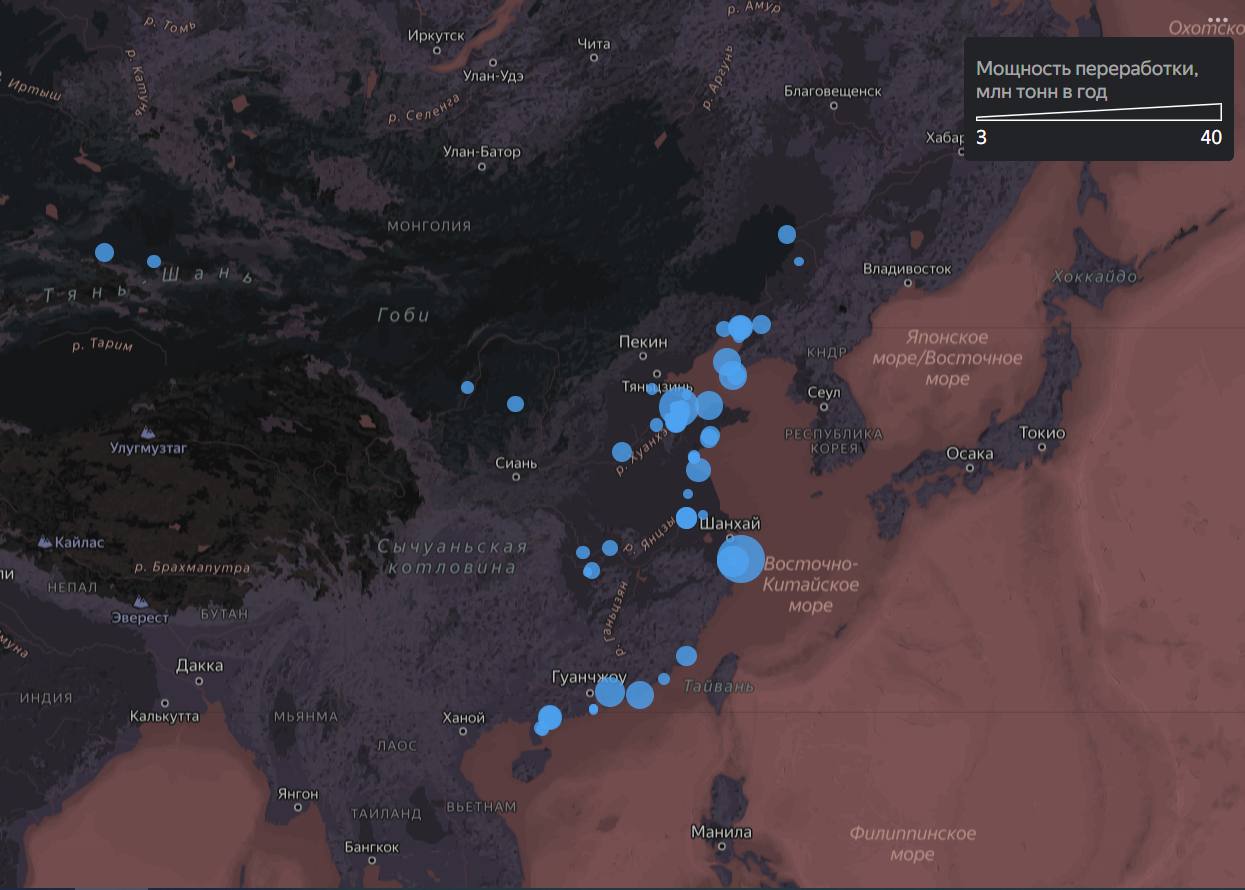
Task: Click the Пекин city label
Action: 643,342
